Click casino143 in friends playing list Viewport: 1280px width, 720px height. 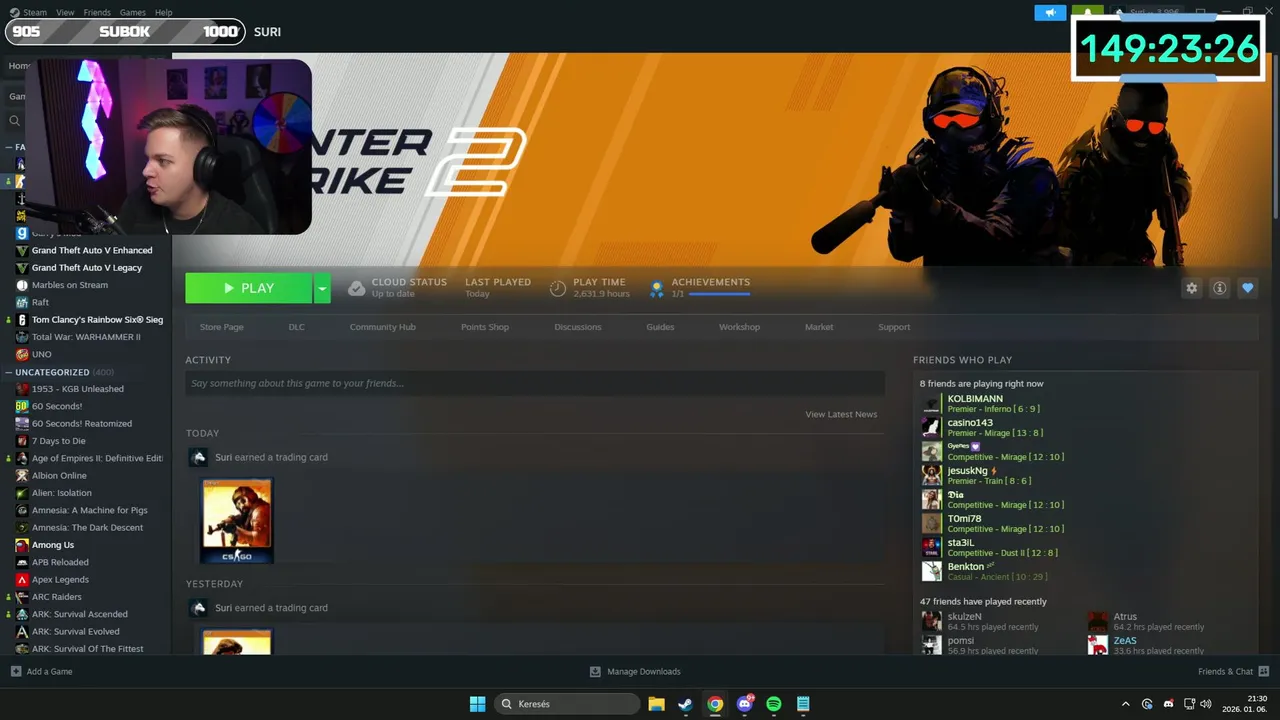(x=970, y=423)
